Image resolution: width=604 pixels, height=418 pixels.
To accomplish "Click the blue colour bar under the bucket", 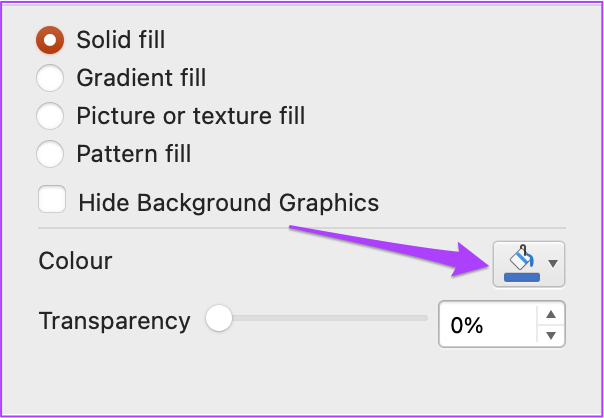I will [522, 277].
